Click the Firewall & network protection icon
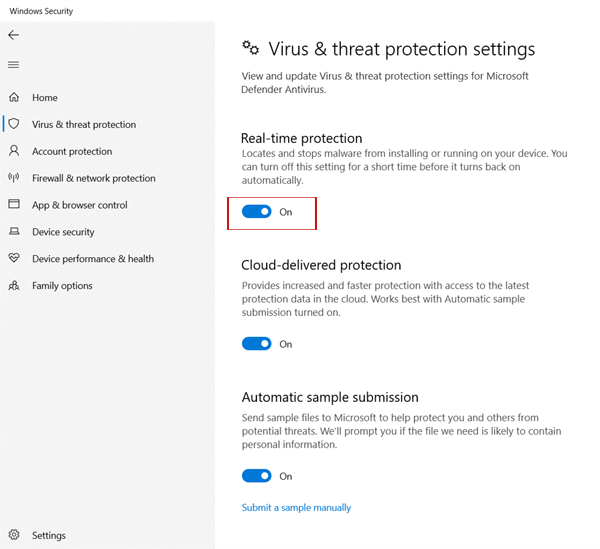The height and width of the screenshot is (549, 600). (x=14, y=178)
